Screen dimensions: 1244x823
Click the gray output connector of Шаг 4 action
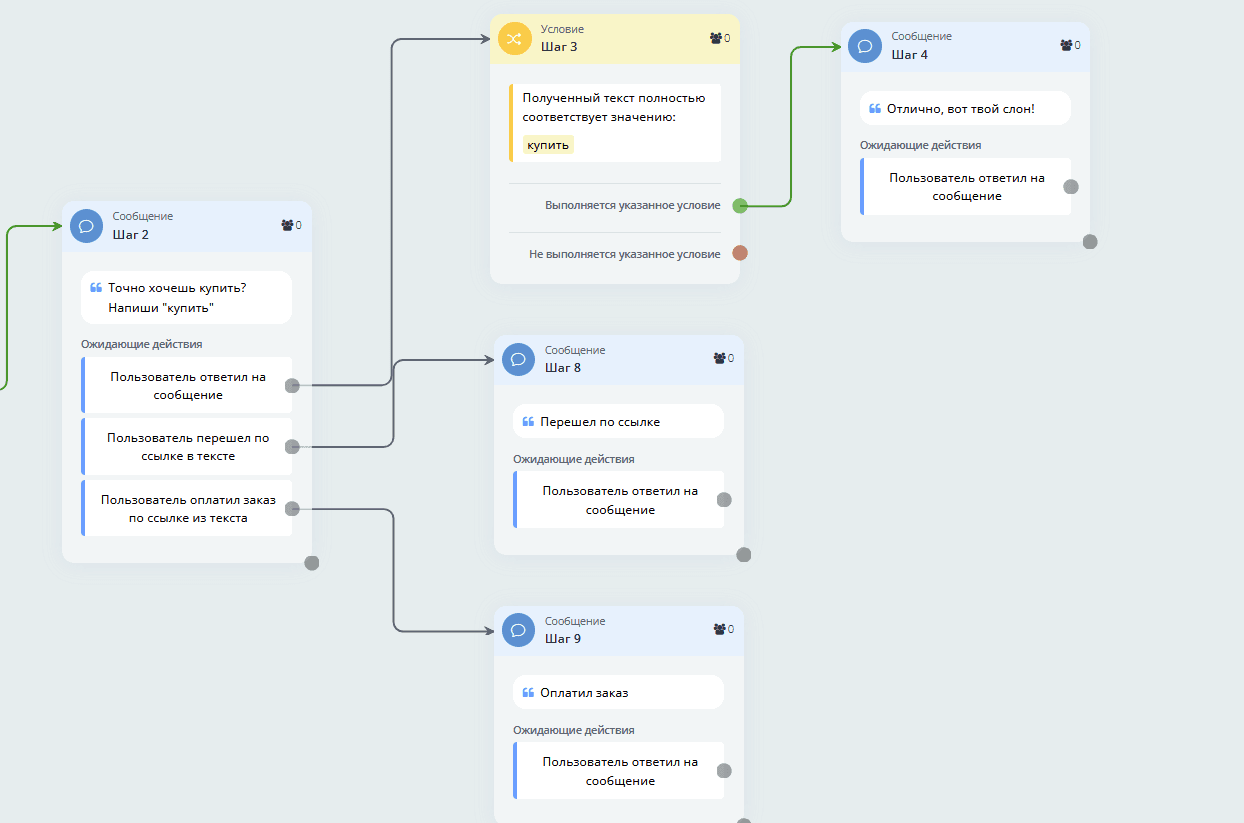(1071, 186)
